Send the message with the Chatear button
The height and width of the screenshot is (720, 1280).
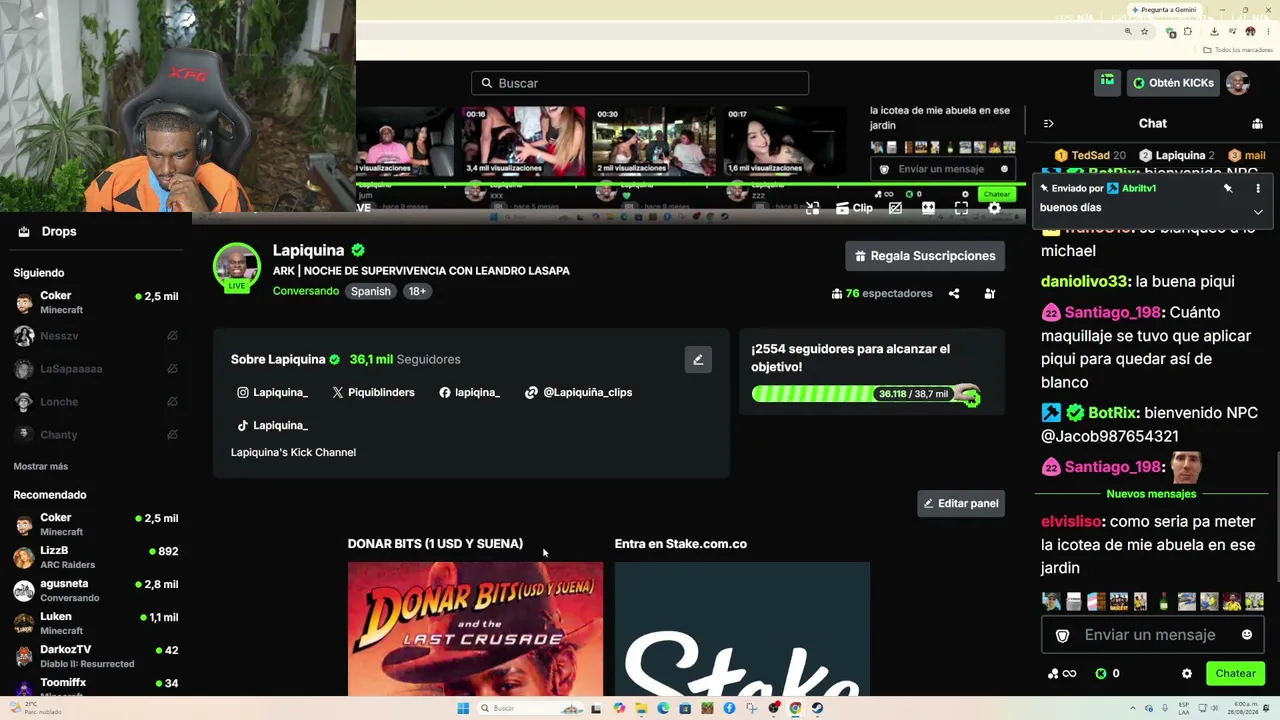1235,674
